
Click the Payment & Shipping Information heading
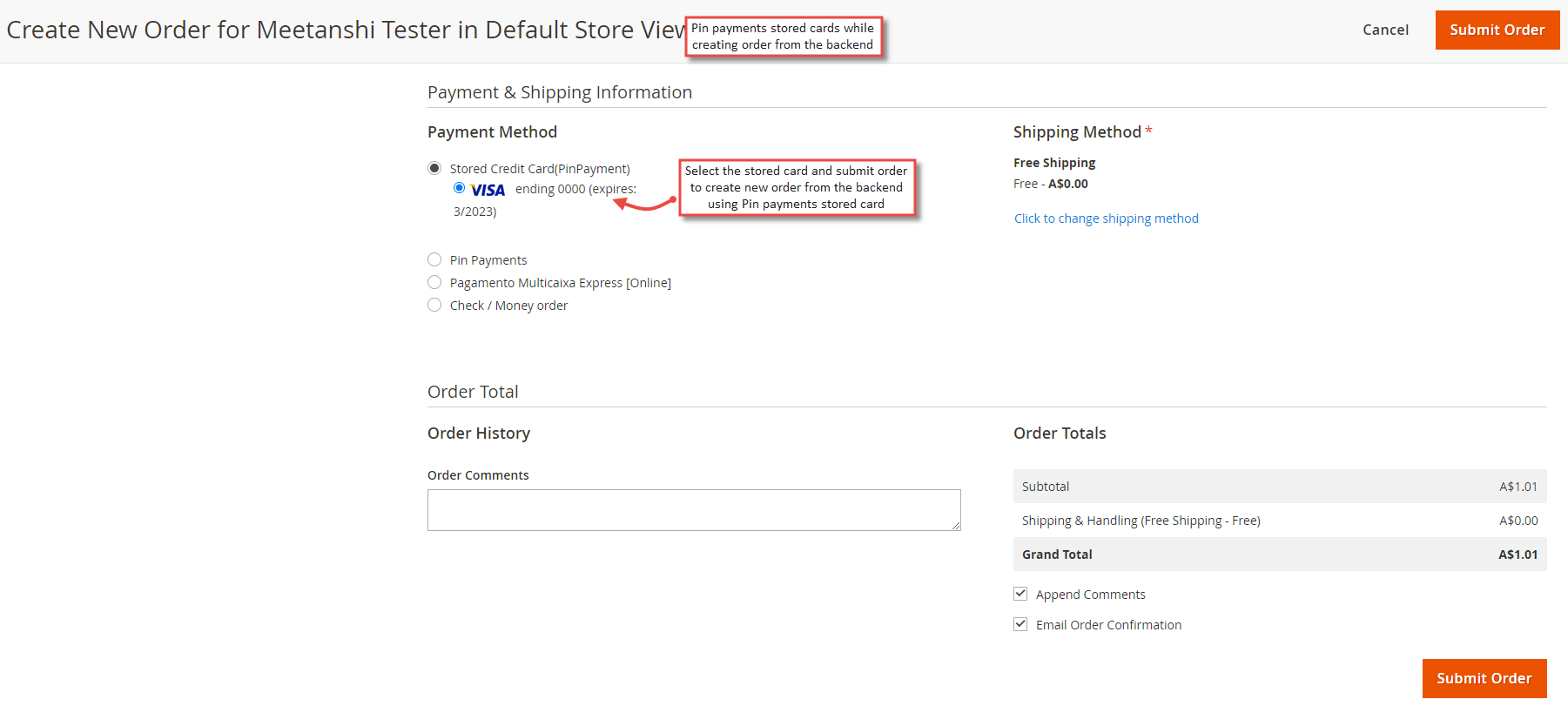coord(560,92)
